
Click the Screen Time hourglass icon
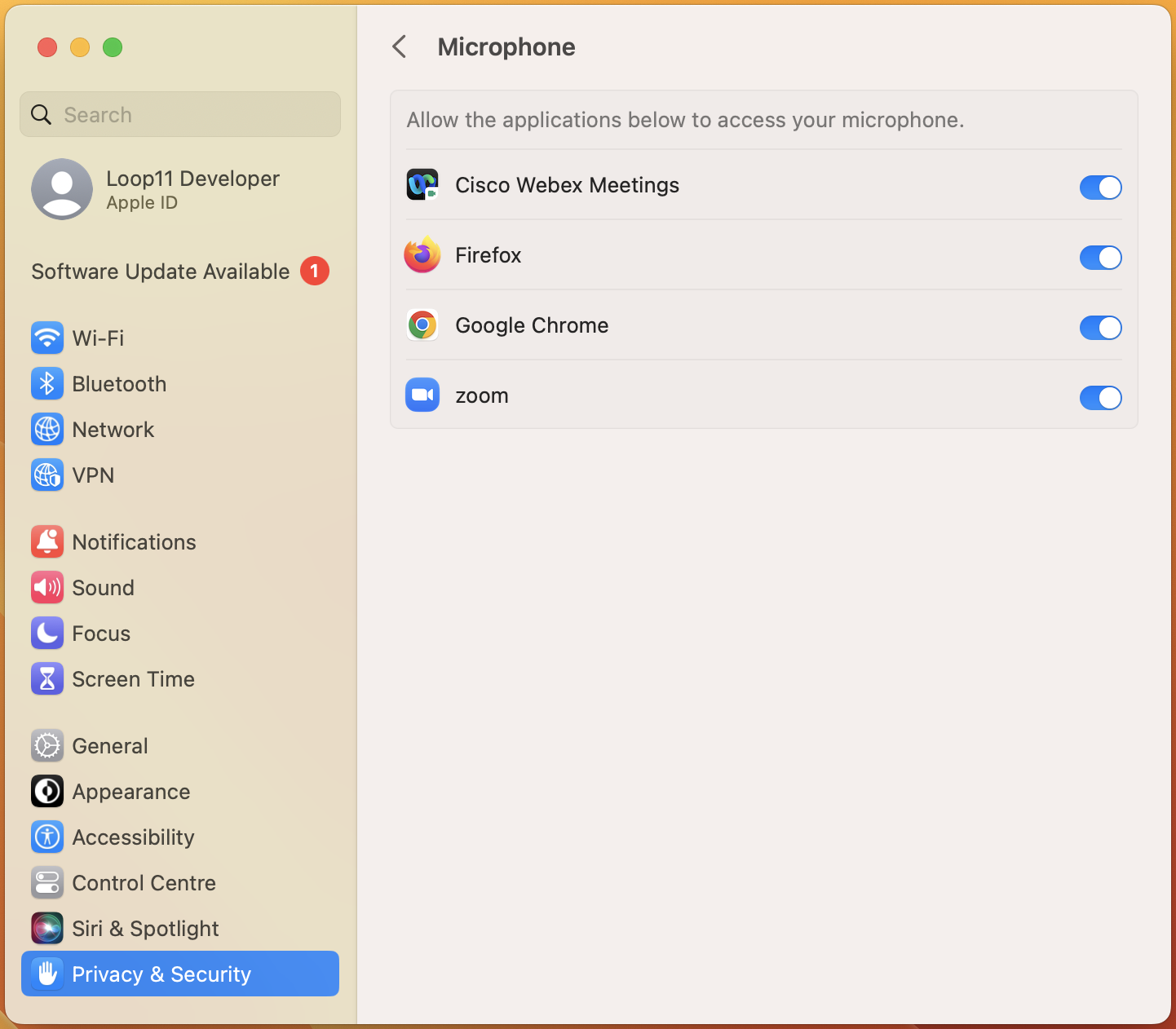[x=47, y=678]
